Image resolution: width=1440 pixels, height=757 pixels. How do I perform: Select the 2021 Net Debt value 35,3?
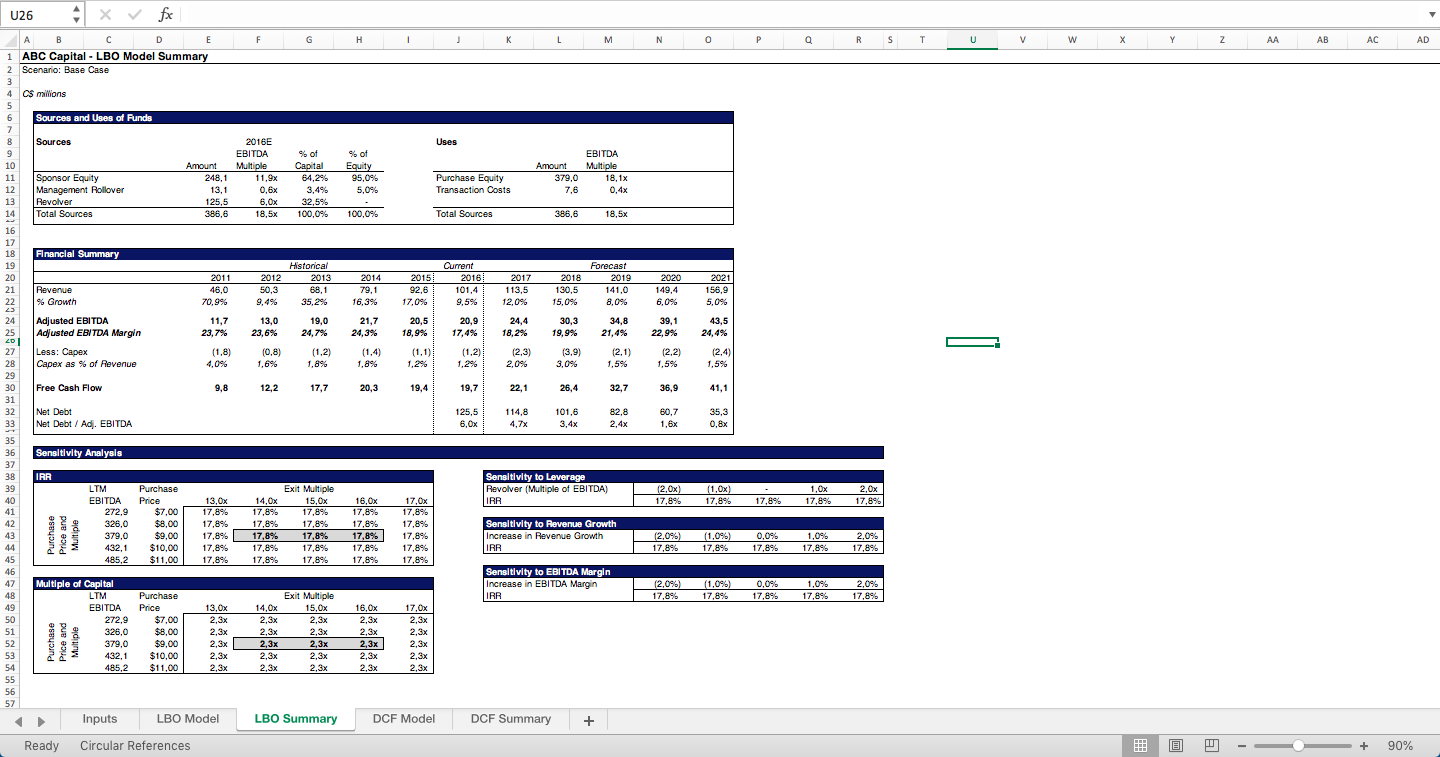pyautogui.click(x=718, y=412)
